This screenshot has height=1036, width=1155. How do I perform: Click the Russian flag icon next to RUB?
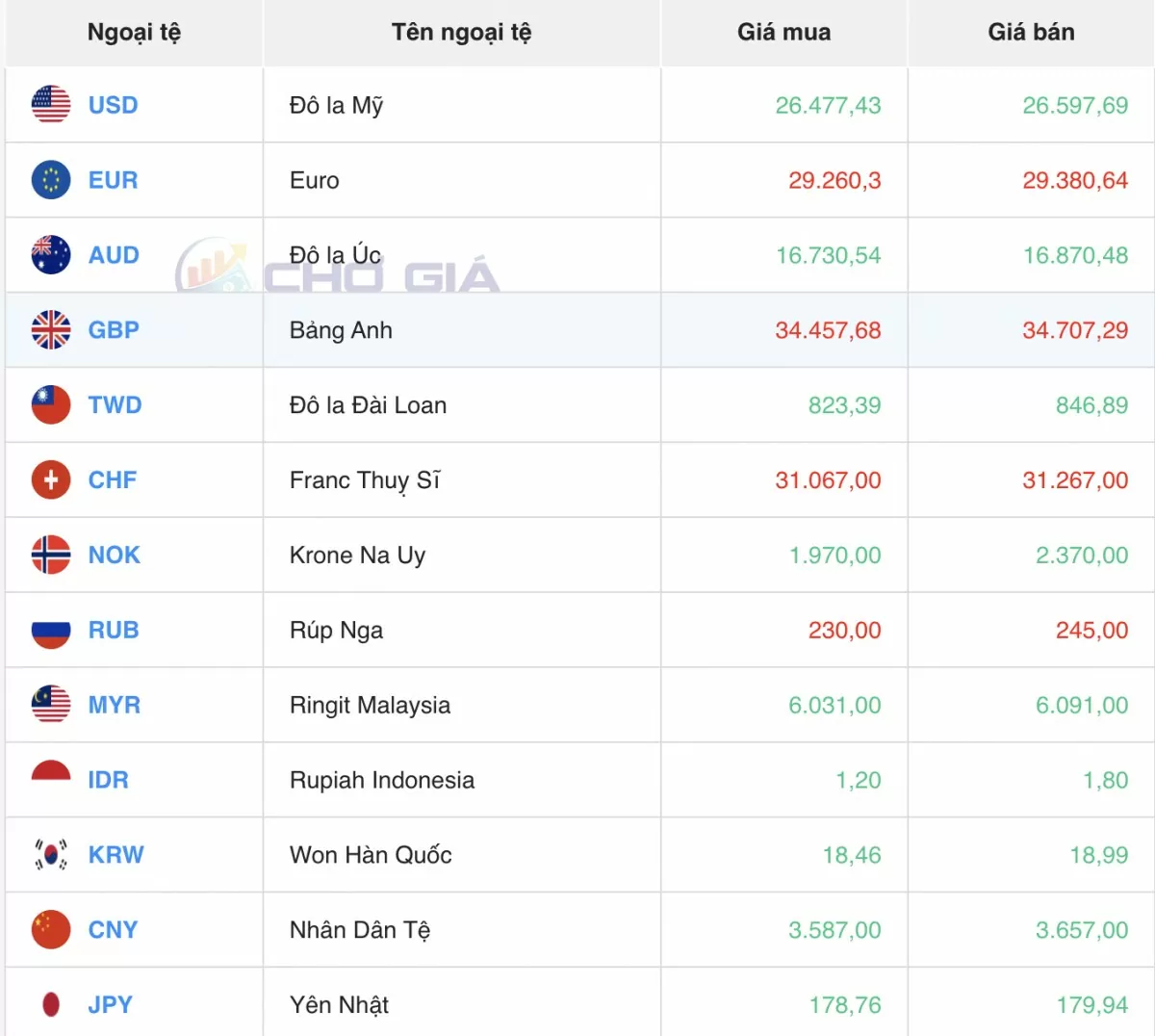[x=50, y=630]
